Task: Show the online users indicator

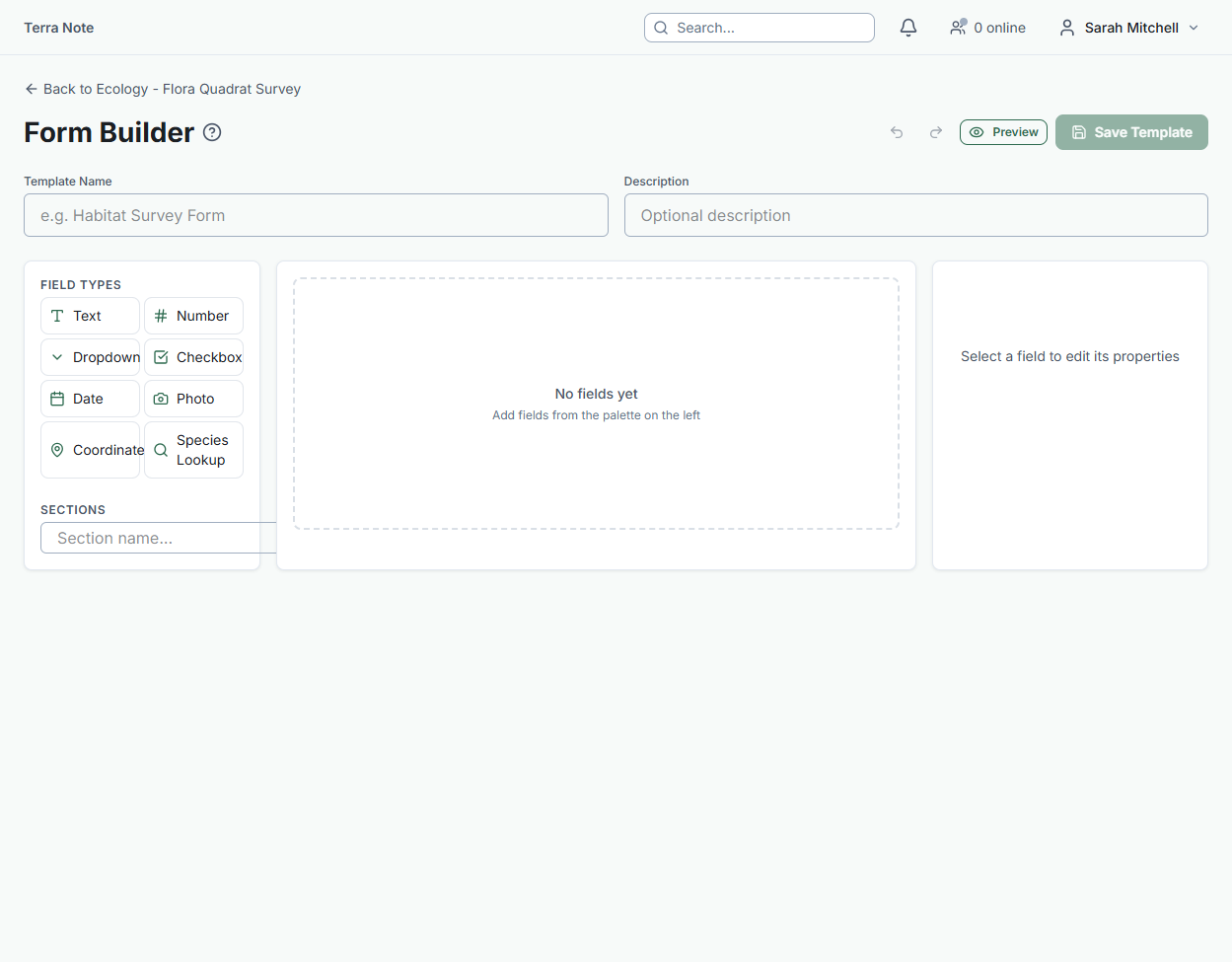Action: (x=987, y=28)
